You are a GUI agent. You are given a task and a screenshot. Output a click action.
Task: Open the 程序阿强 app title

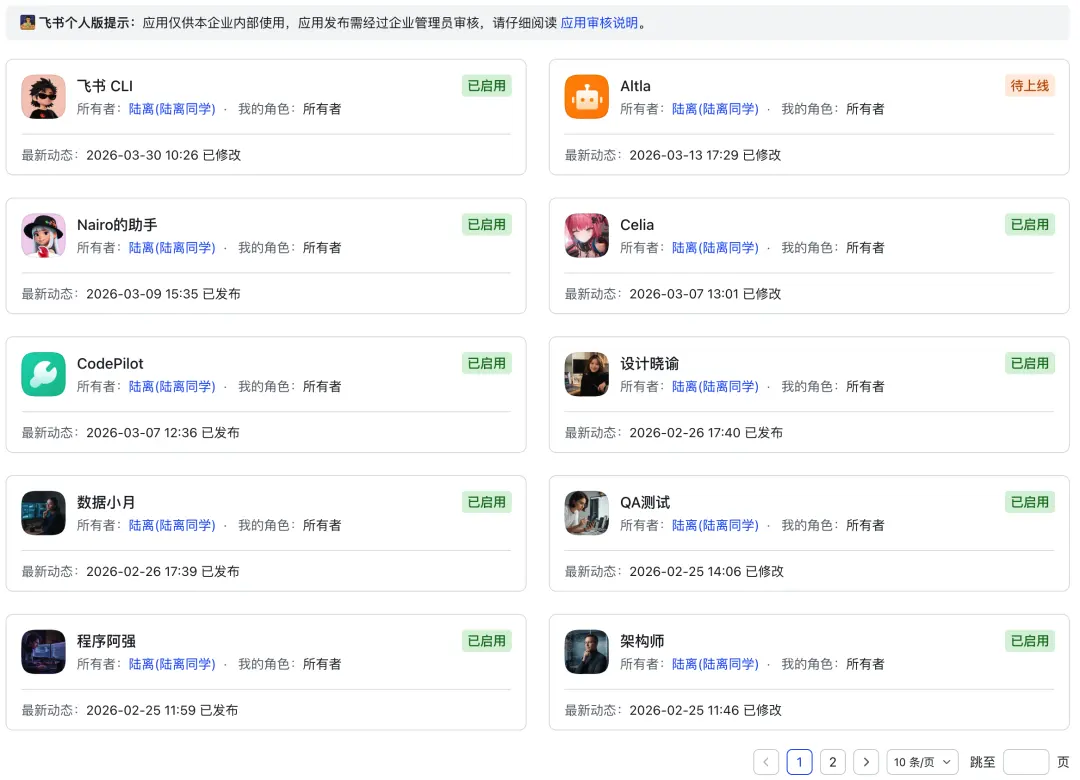106,641
